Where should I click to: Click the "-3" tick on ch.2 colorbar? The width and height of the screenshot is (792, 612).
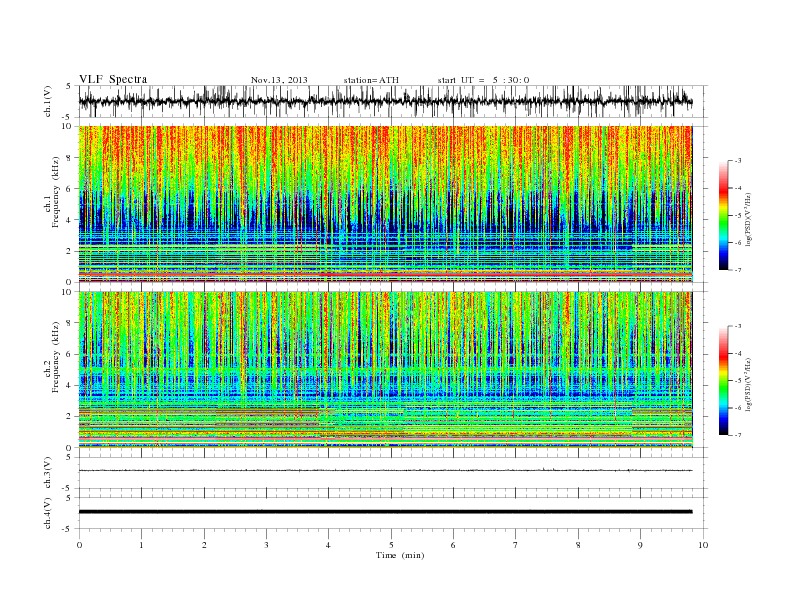pos(738,326)
